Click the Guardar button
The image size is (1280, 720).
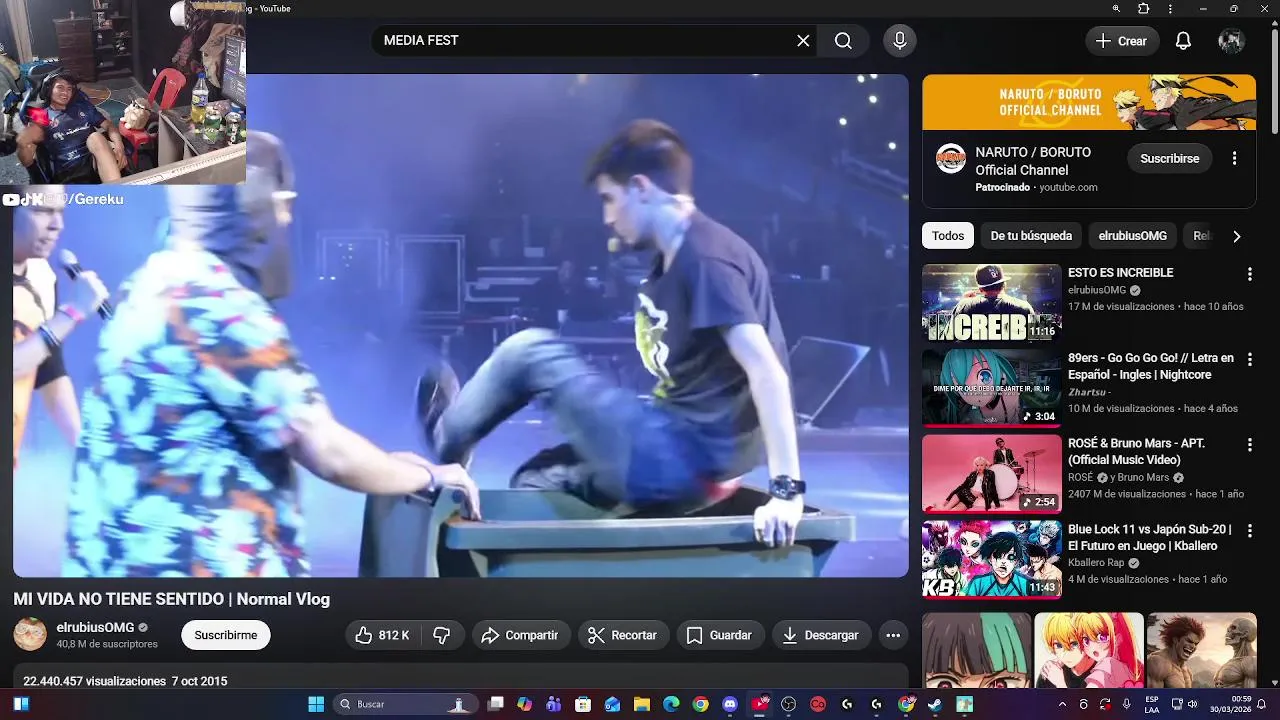(720, 635)
